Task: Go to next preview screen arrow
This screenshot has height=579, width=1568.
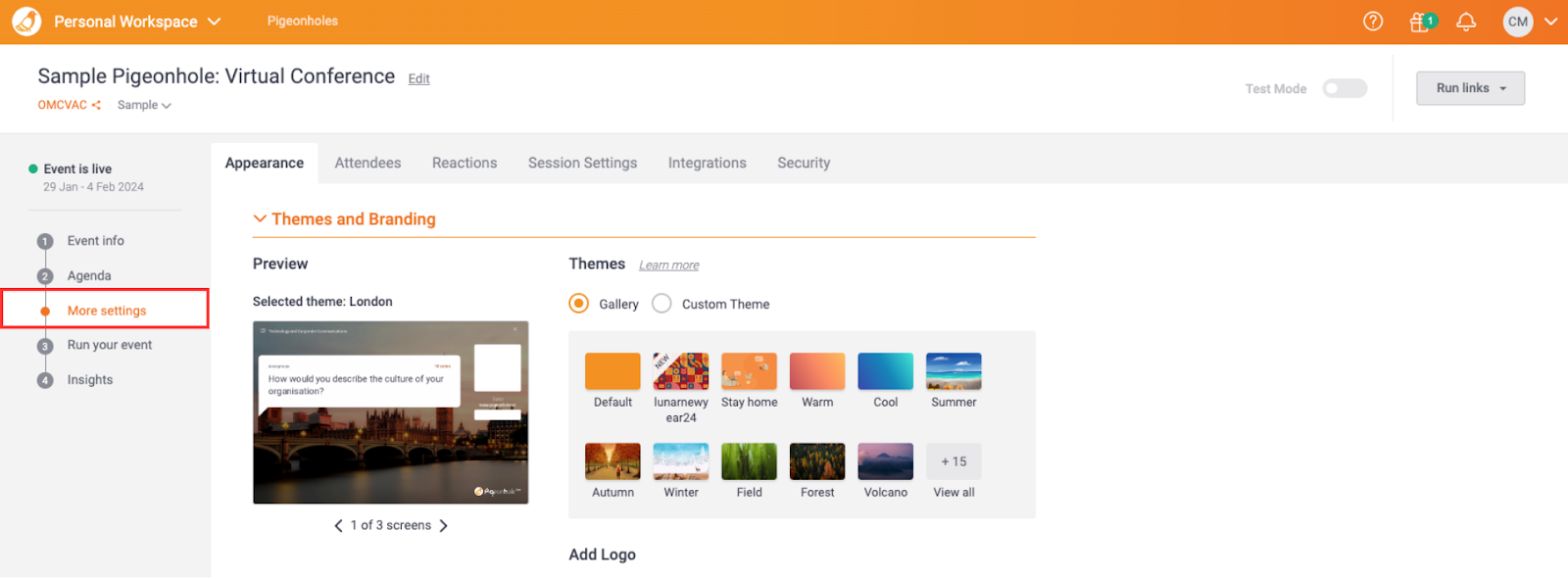Action: (444, 526)
